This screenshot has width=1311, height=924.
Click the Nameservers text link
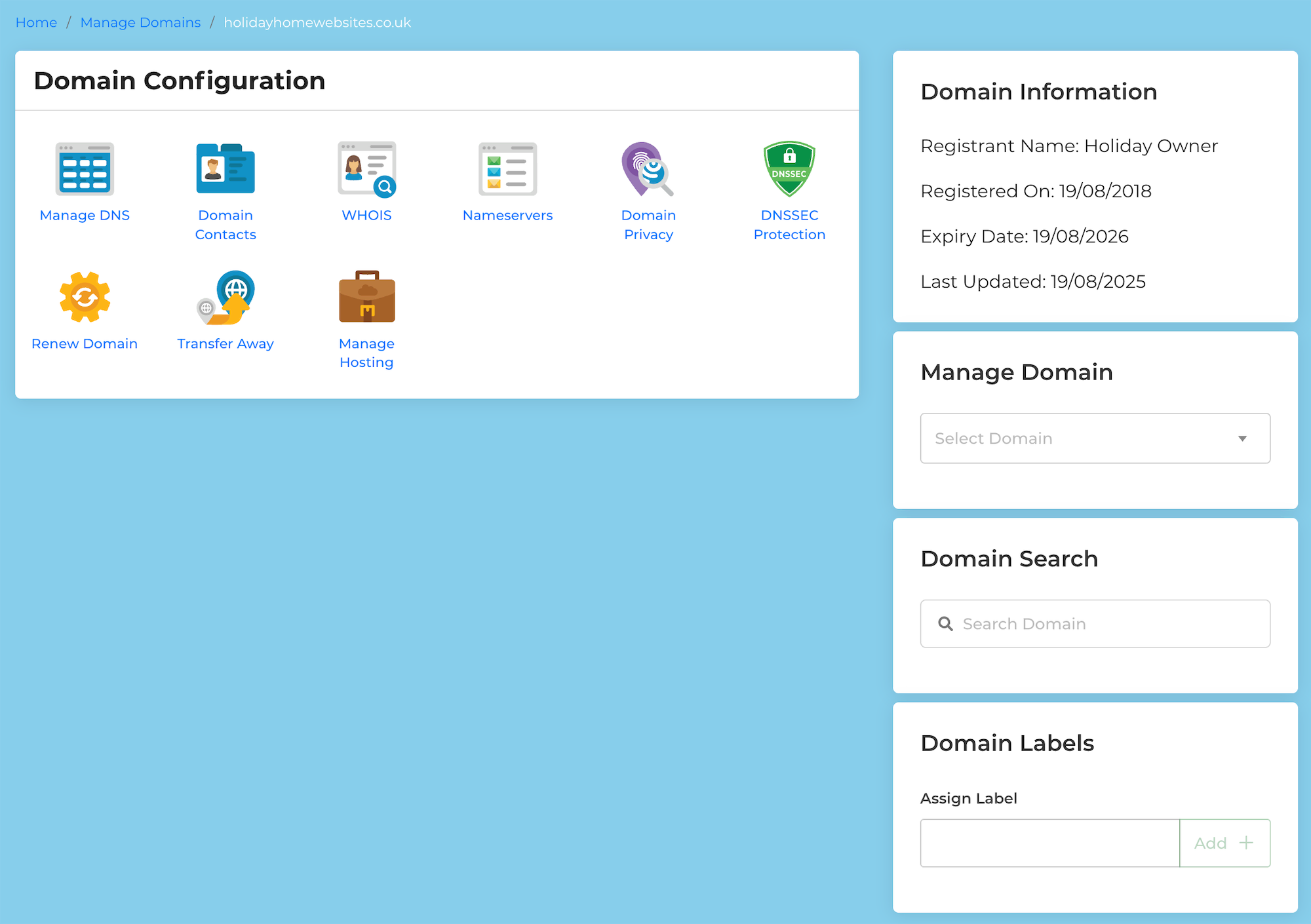coord(507,215)
